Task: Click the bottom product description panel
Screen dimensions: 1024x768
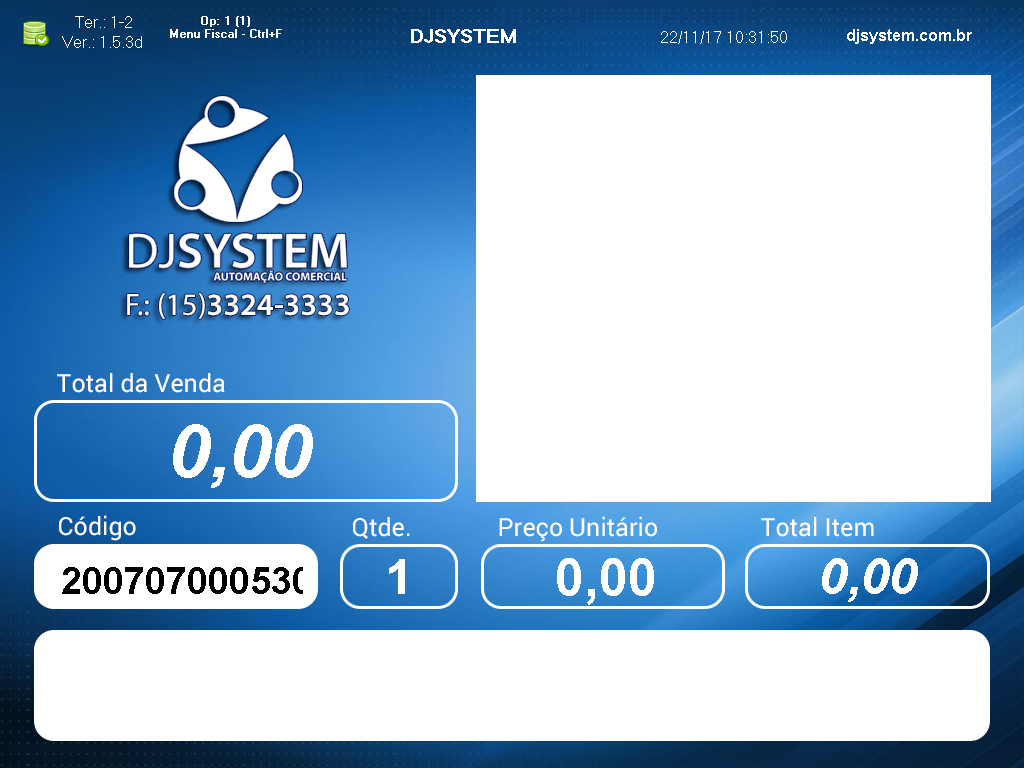Action: (512, 686)
